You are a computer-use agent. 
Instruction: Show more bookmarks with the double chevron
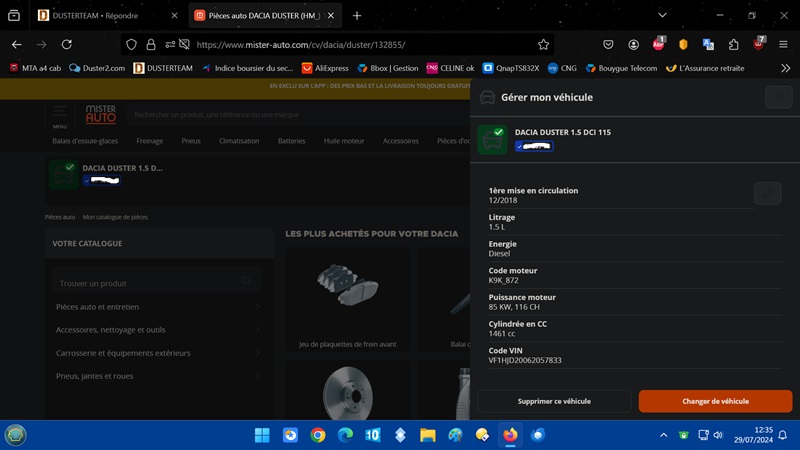[786, 68]
